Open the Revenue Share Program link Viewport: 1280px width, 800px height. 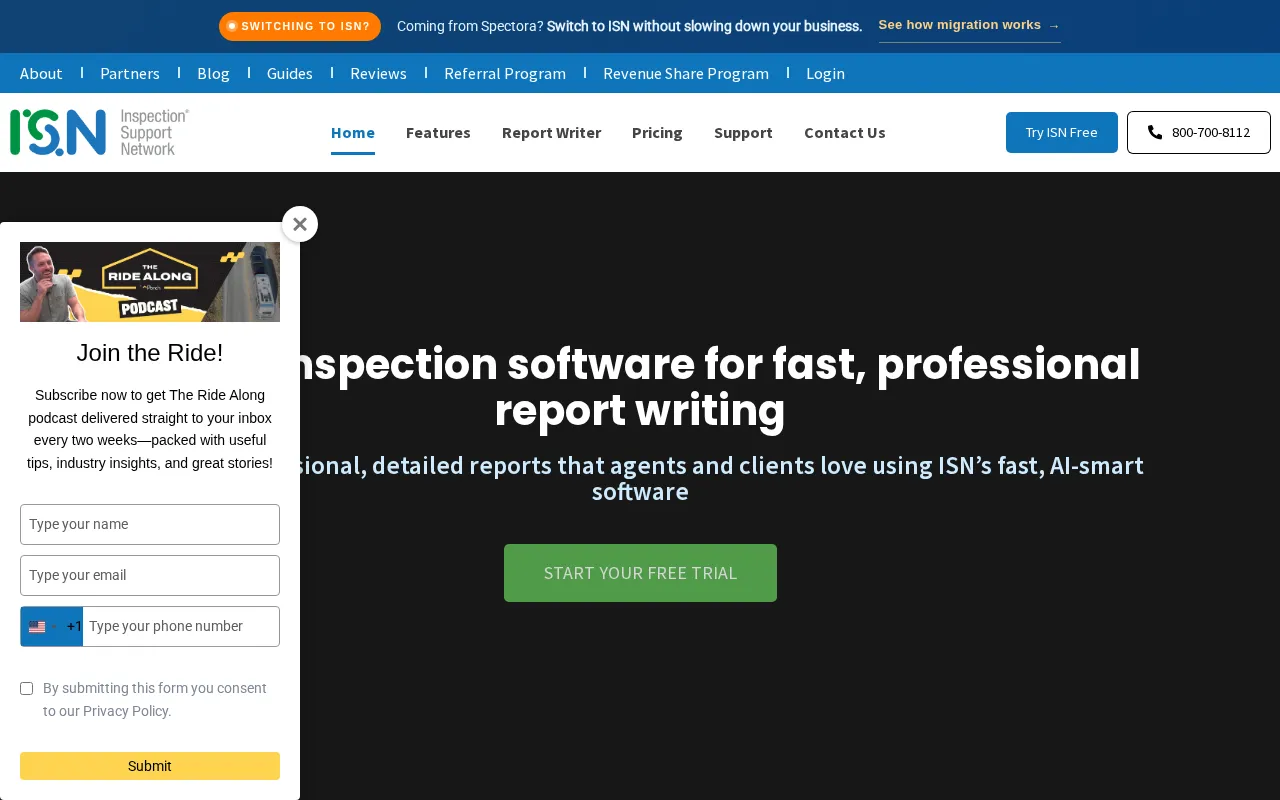[x=686, y=73]
